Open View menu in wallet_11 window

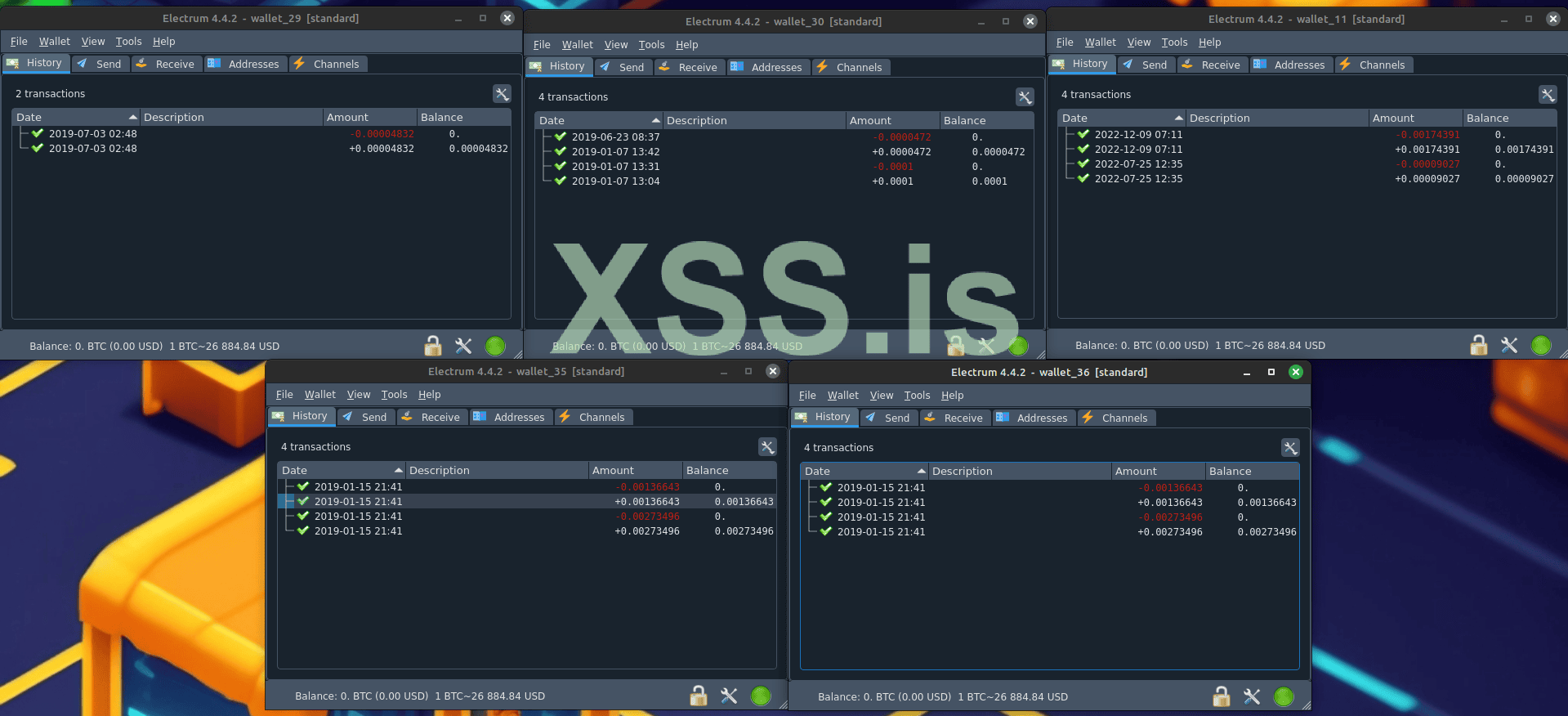1138,43
